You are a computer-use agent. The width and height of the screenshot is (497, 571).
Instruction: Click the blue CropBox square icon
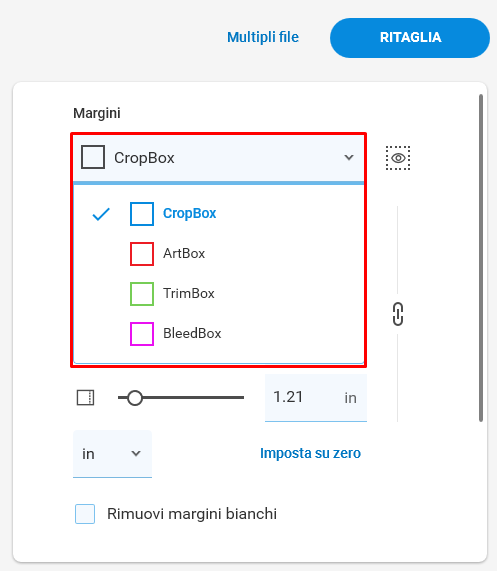[x=142, y=214]
